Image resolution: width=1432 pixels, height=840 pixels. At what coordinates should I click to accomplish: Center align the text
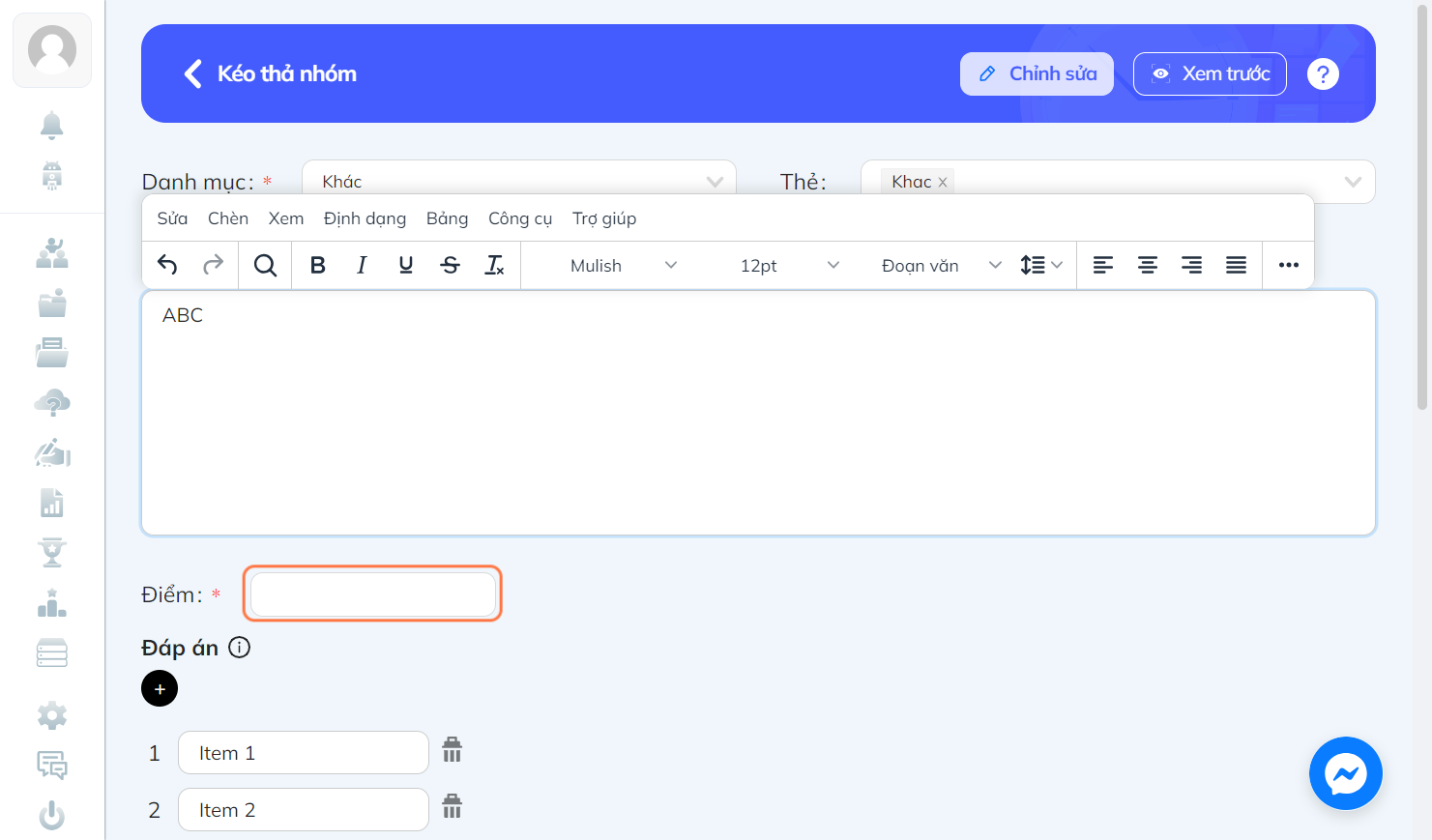point(1148,265)
